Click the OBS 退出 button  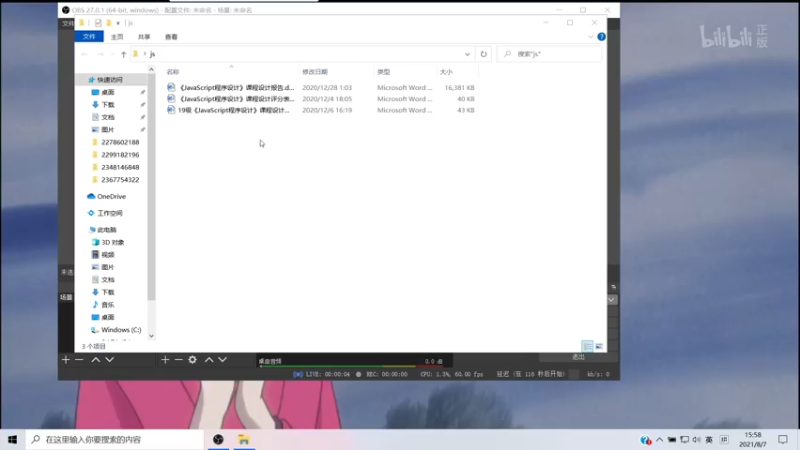tap(578, 357)
